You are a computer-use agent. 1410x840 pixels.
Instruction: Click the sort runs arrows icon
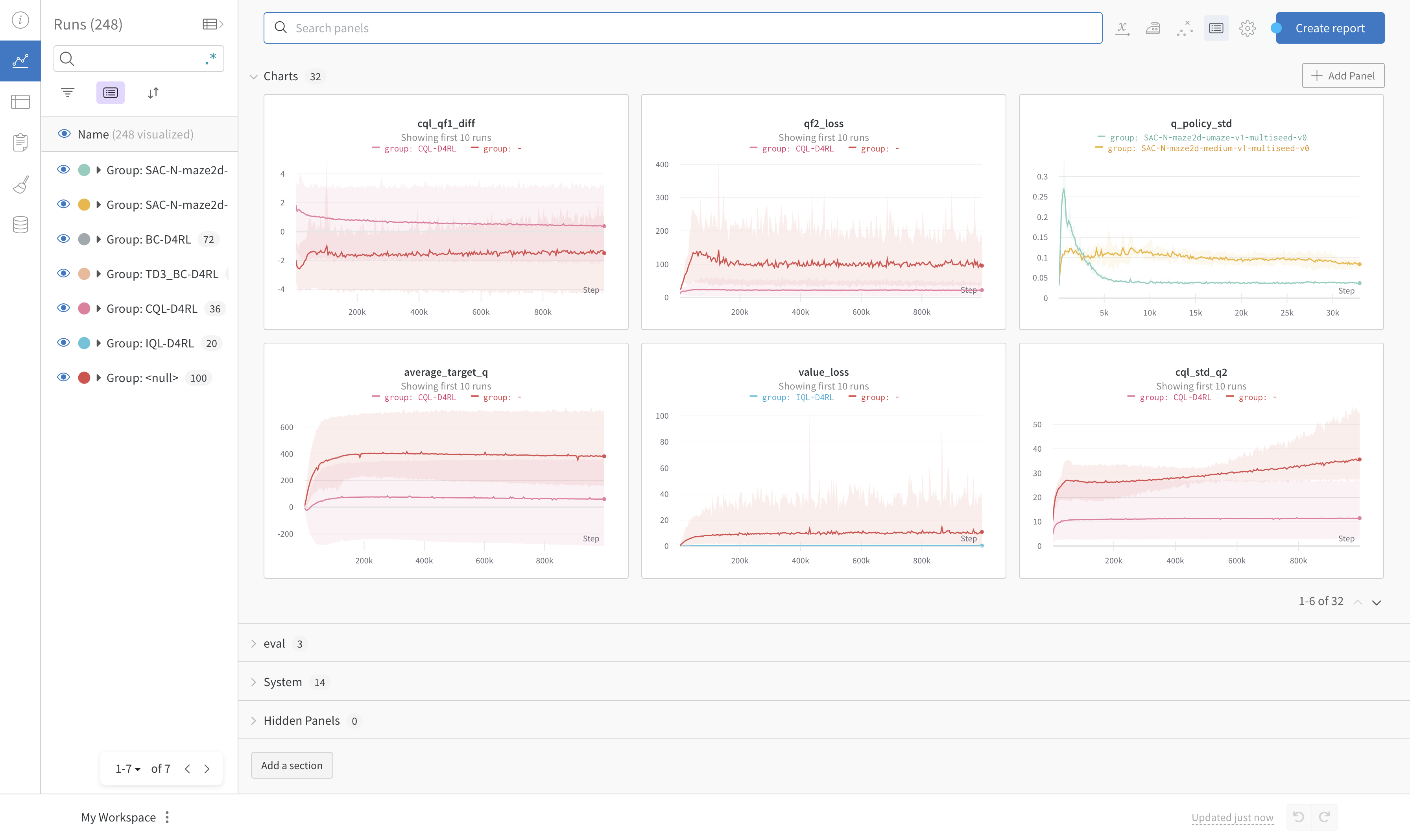153,93
